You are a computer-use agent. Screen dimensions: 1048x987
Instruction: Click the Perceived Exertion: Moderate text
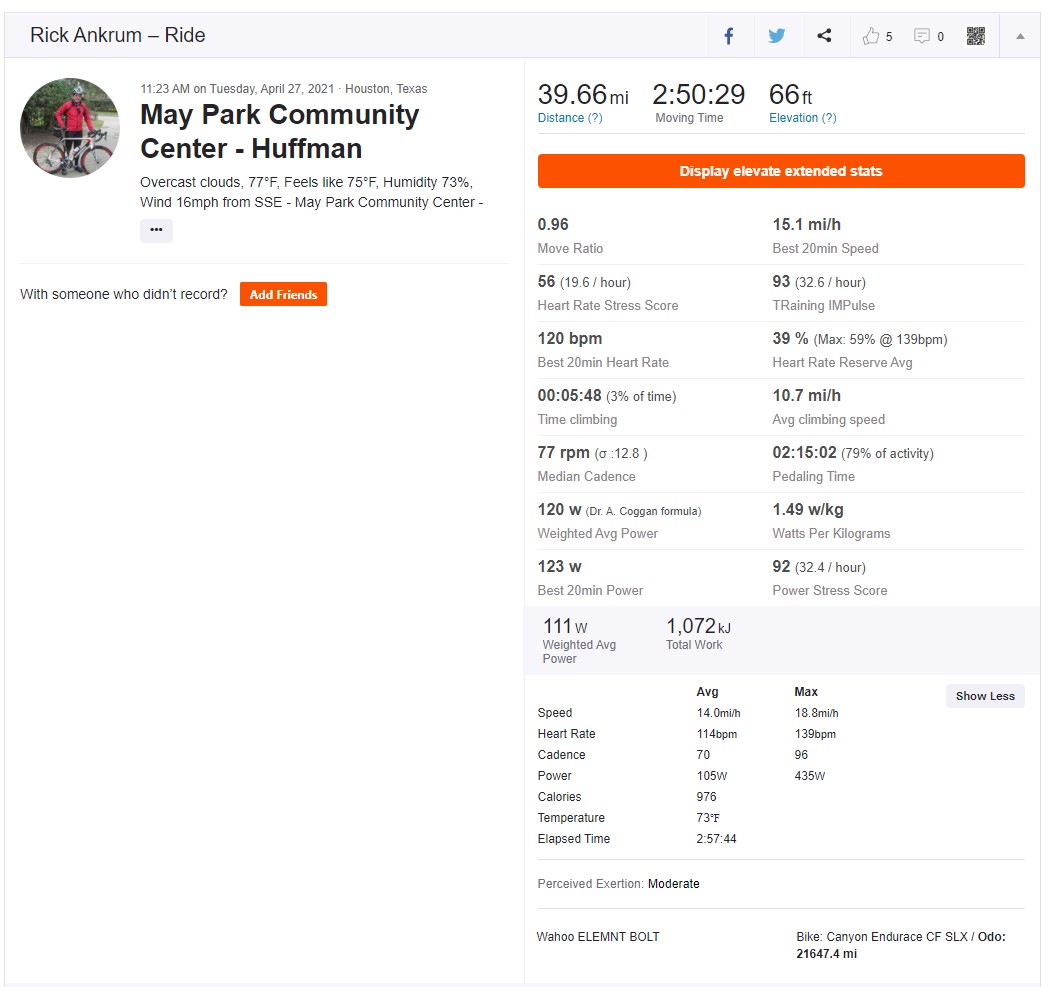tap(618, 883)
